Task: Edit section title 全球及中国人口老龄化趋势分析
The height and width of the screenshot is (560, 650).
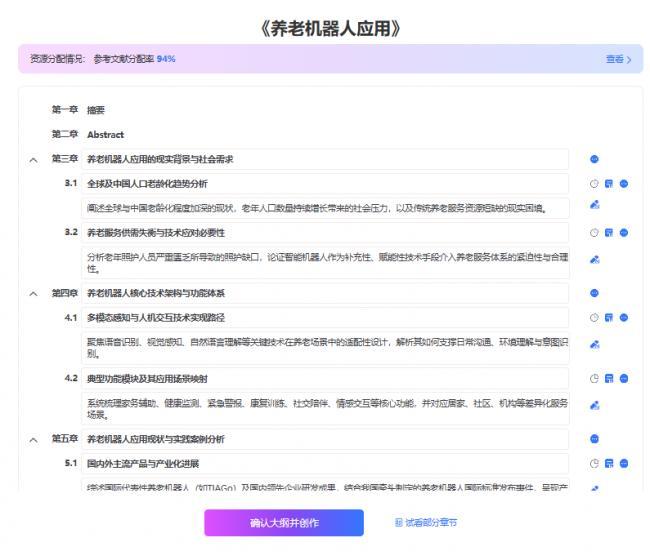Action: 325,184
